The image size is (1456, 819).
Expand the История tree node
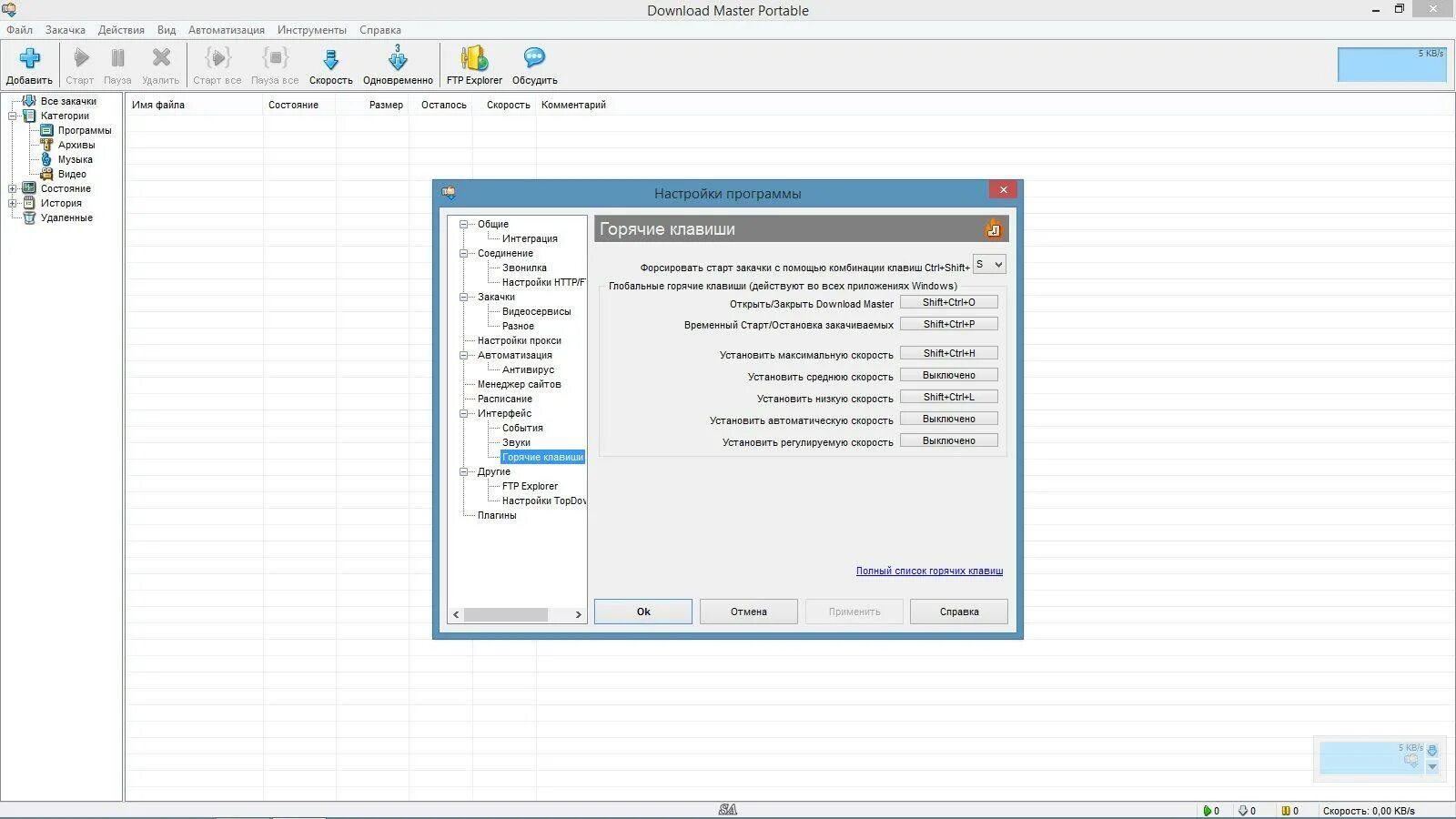(13, 203)
